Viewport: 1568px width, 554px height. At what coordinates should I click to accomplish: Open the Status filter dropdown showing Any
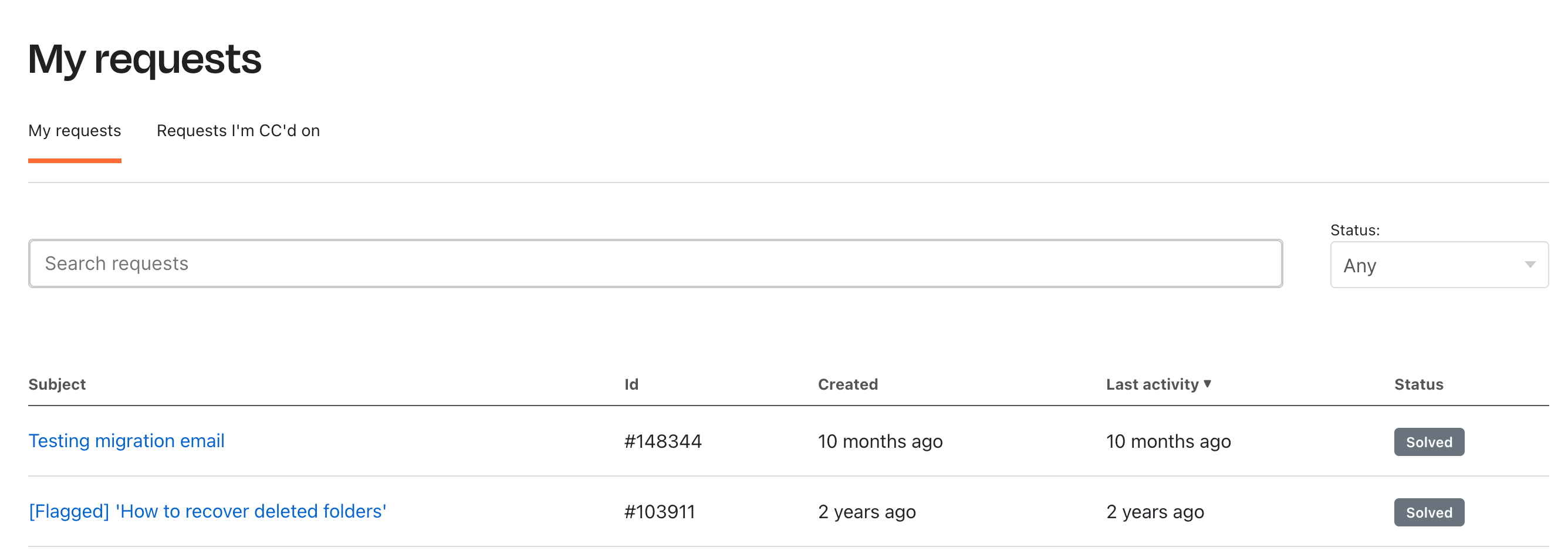click(1438, 265)
